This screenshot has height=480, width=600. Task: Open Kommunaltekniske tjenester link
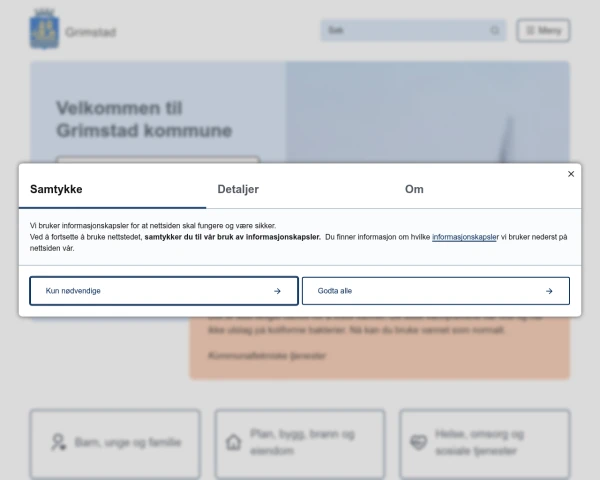tap(267, 356)
